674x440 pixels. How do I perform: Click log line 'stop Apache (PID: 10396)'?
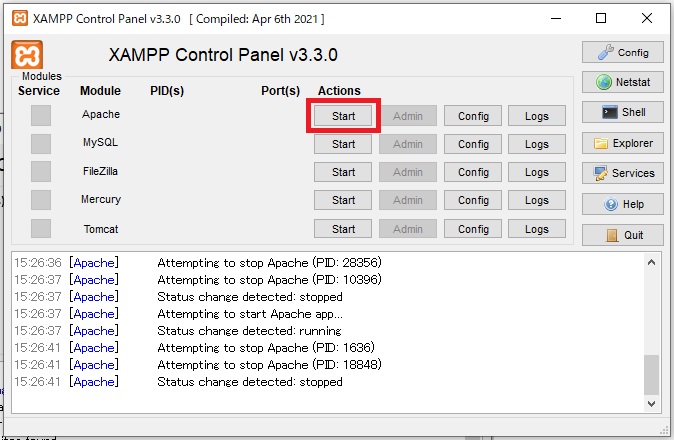[269, 280]
